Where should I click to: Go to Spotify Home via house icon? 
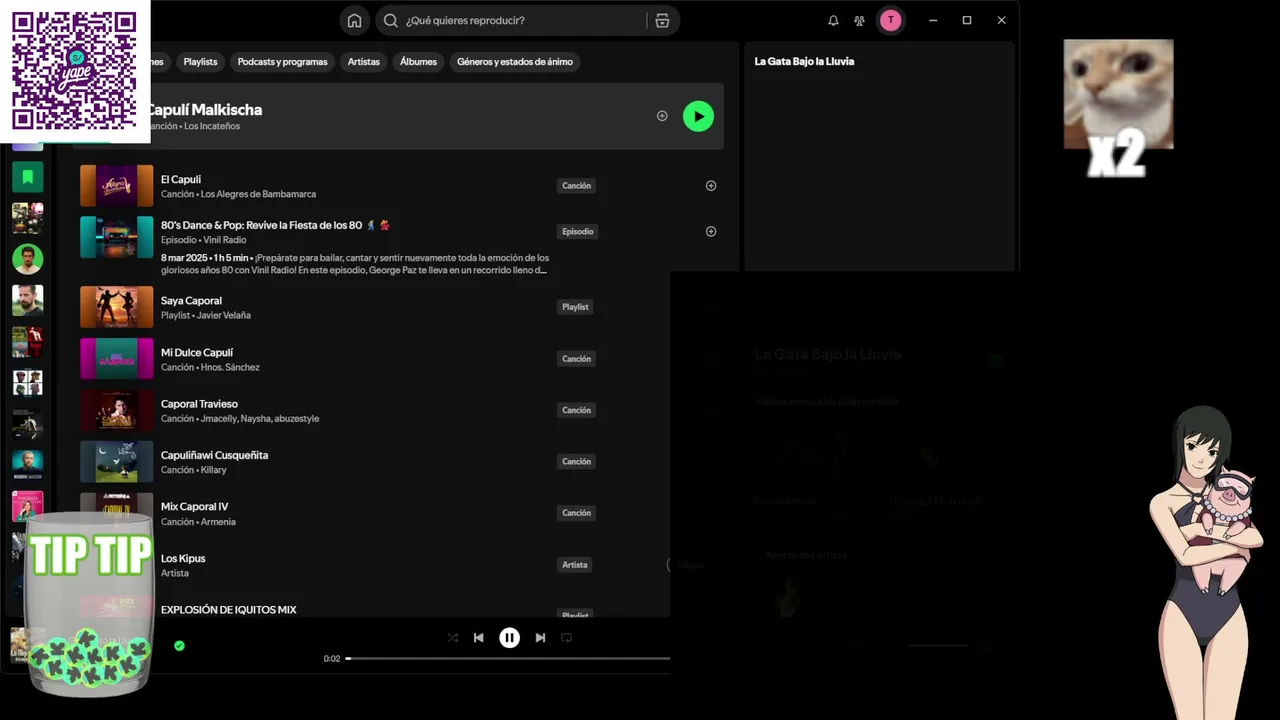pos(354,21)
